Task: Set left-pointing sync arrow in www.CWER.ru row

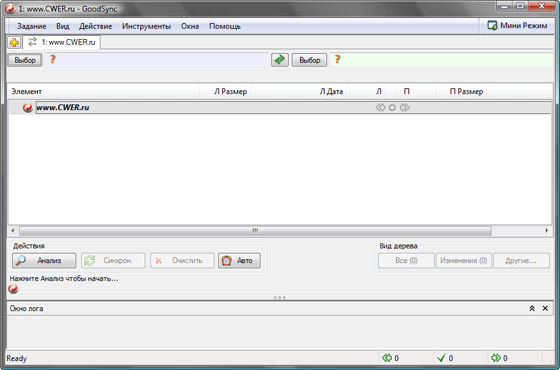Action: point(380,108)
